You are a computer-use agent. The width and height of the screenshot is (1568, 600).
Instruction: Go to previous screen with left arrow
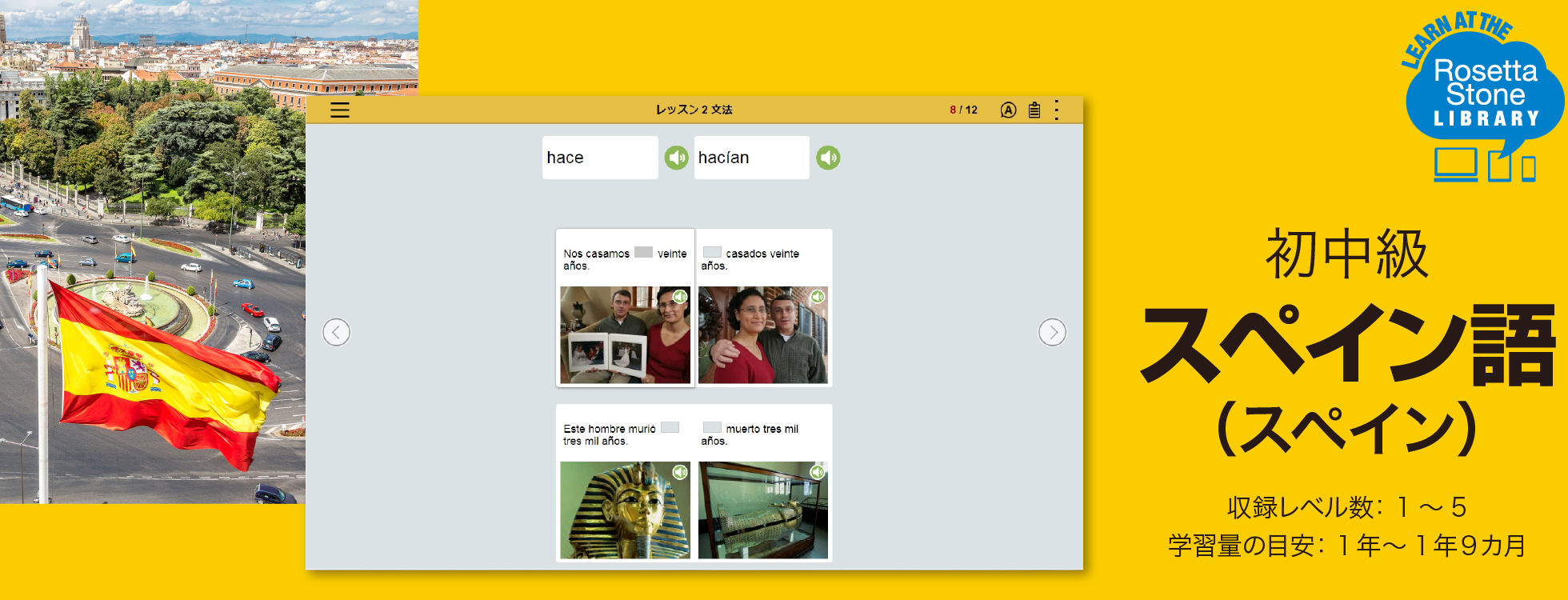[x=337, y=332]
